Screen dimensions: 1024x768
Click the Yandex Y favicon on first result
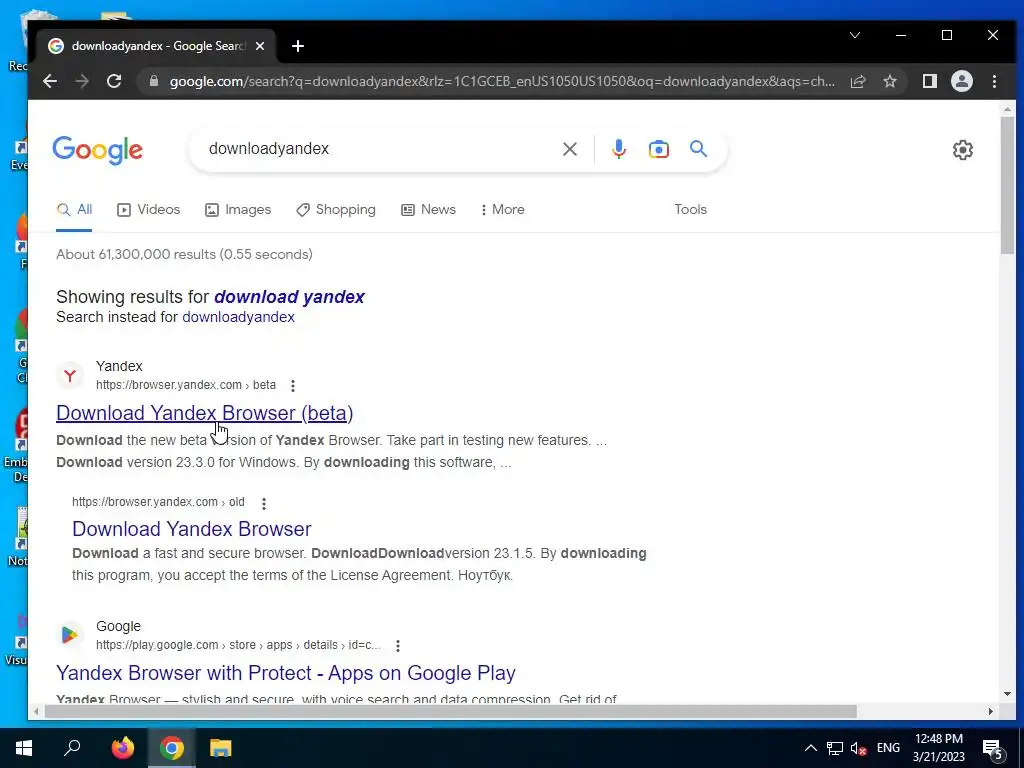69,376
